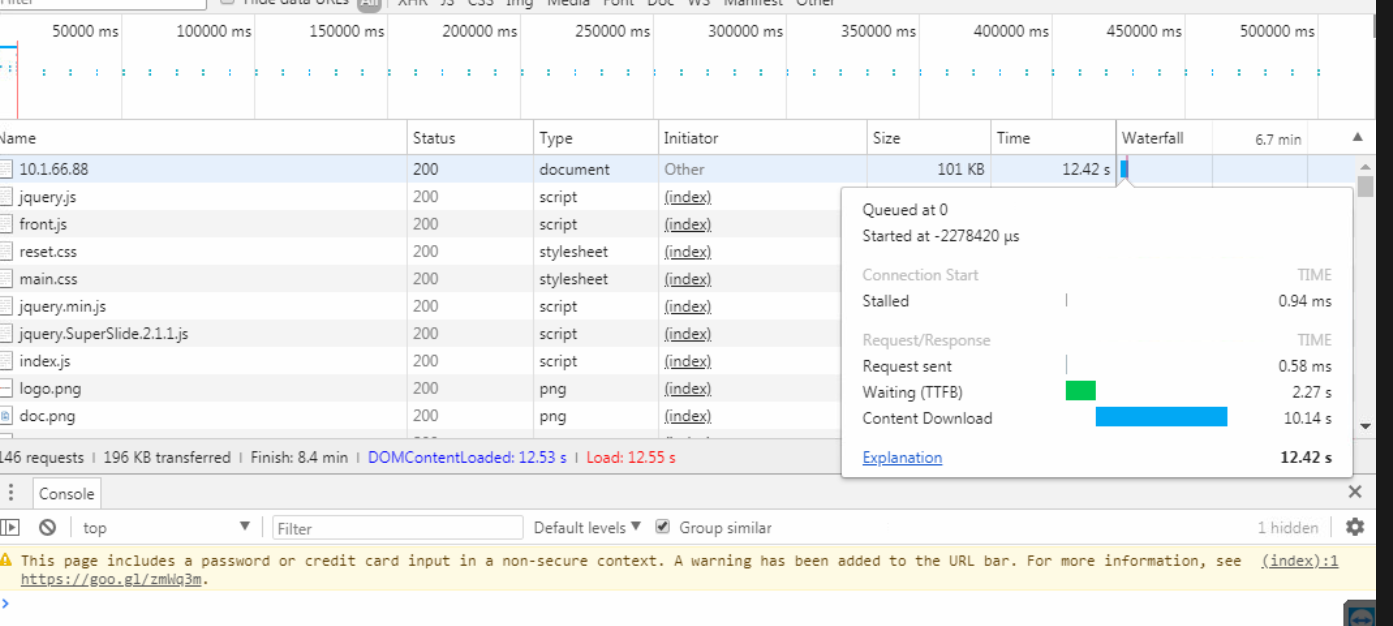Open the console settings gear
Viewport: 1393px width, 626px height.
point(1355,527)
